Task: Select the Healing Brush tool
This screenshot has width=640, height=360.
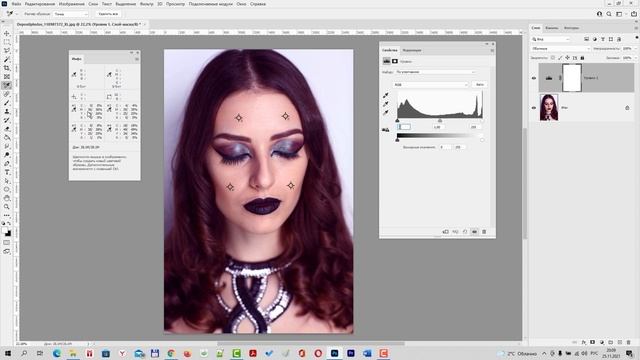Action: 7,94
